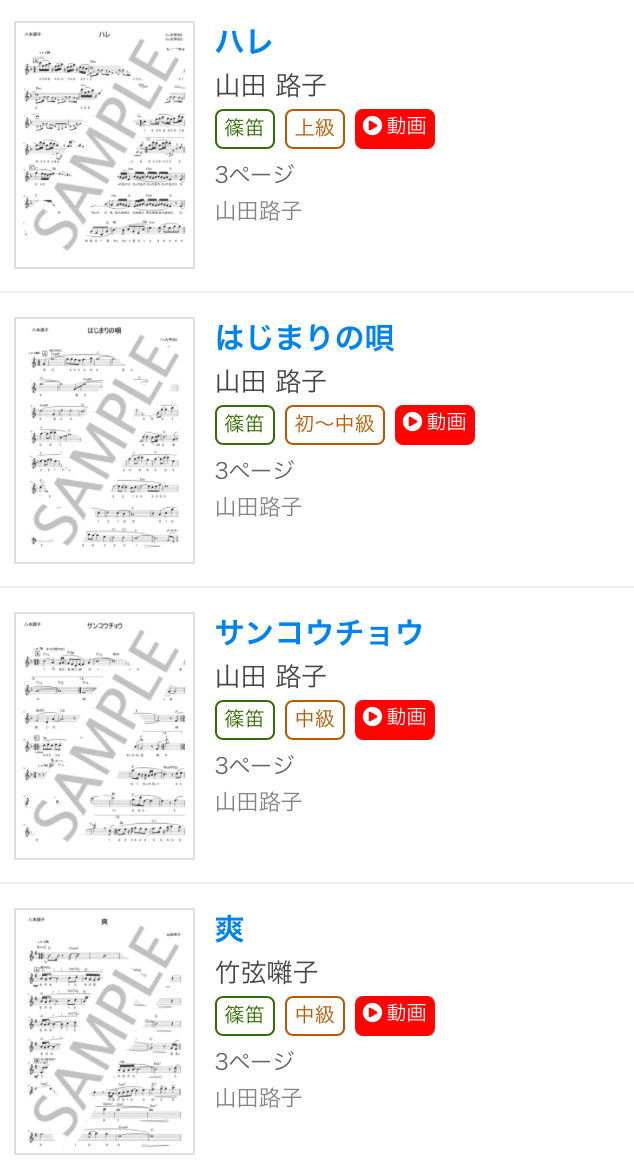The image size is (634, 1173).
Task: Select the 中級 tag under 爽
Action: pyautogui.click(x=314, y=1016)
